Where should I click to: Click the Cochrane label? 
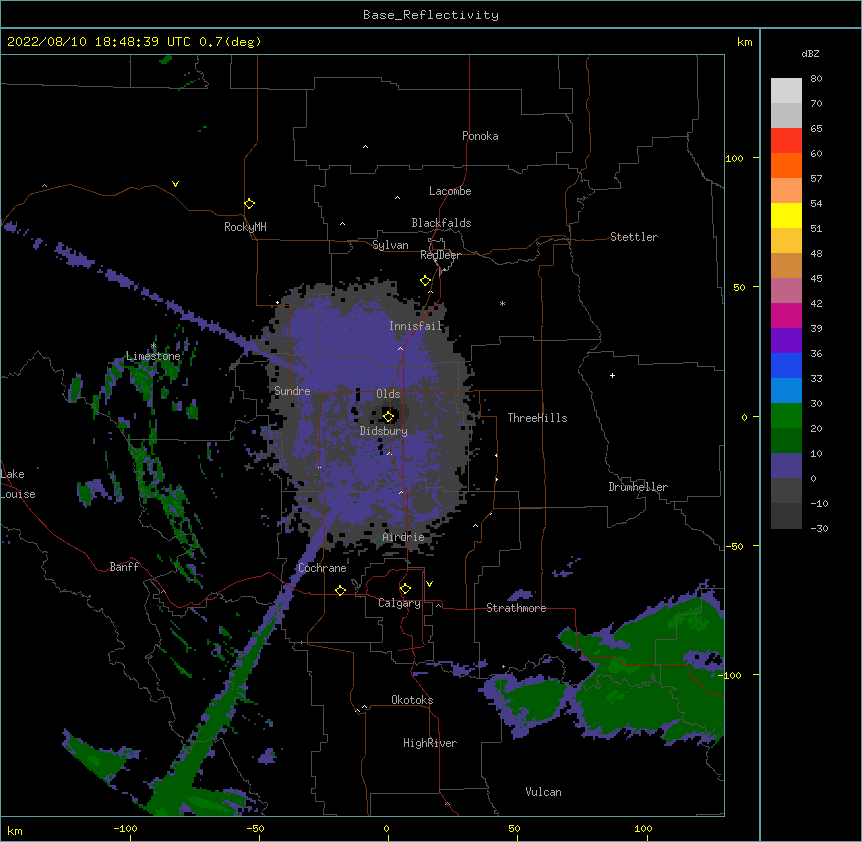pyautogui.click(x=322, y=568)
